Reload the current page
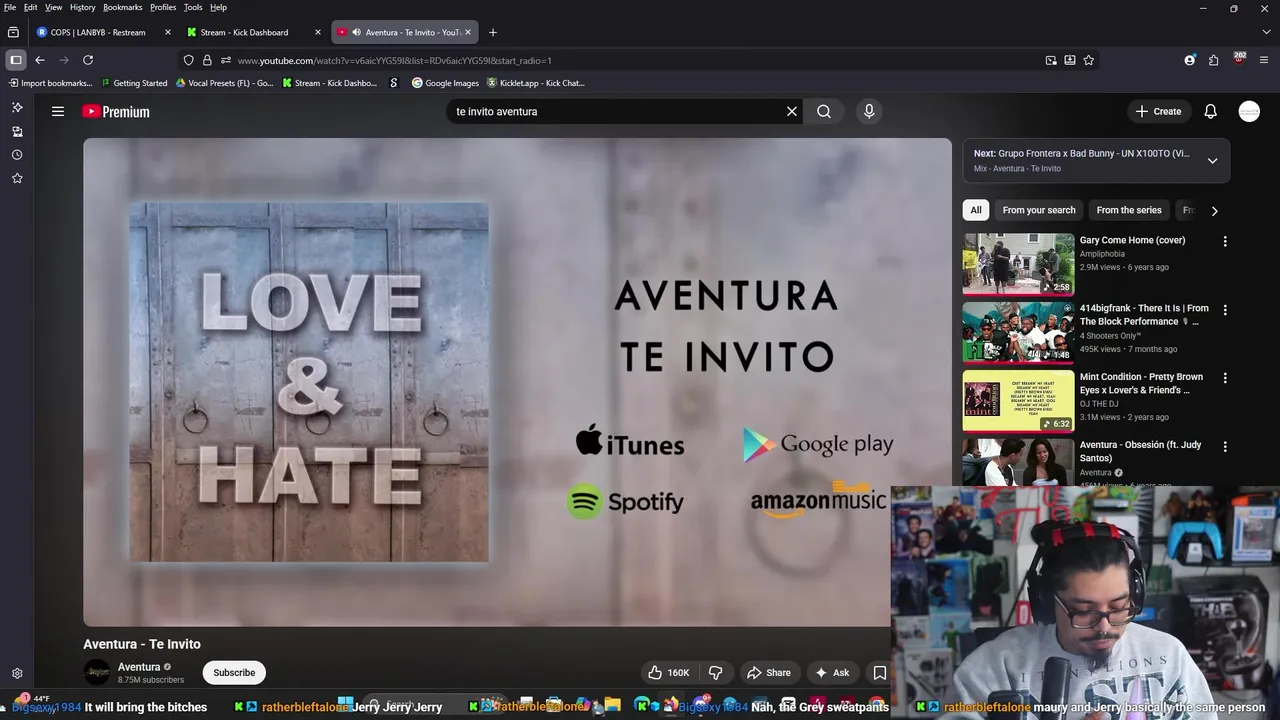 tap(88, 60)
